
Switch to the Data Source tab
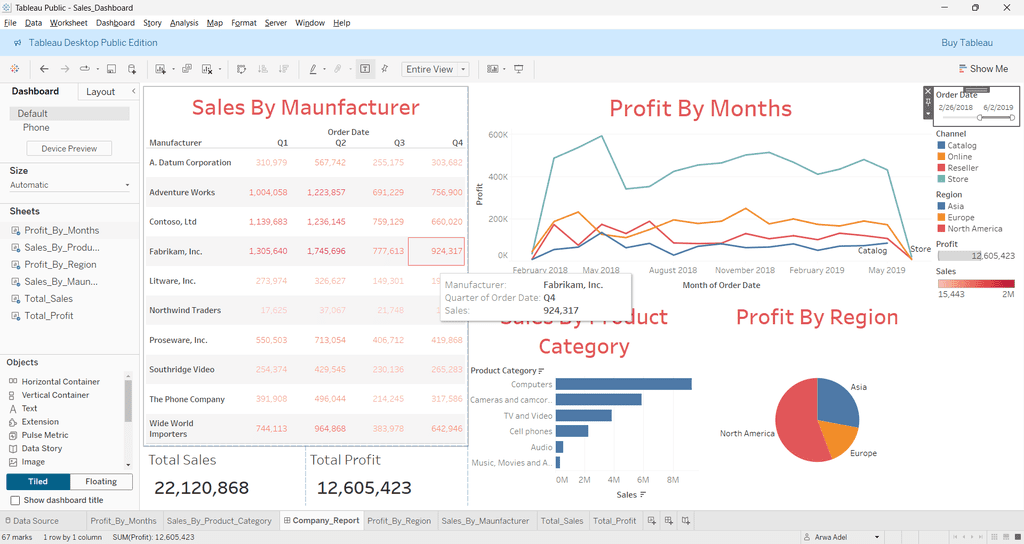[x=31, y=520]
